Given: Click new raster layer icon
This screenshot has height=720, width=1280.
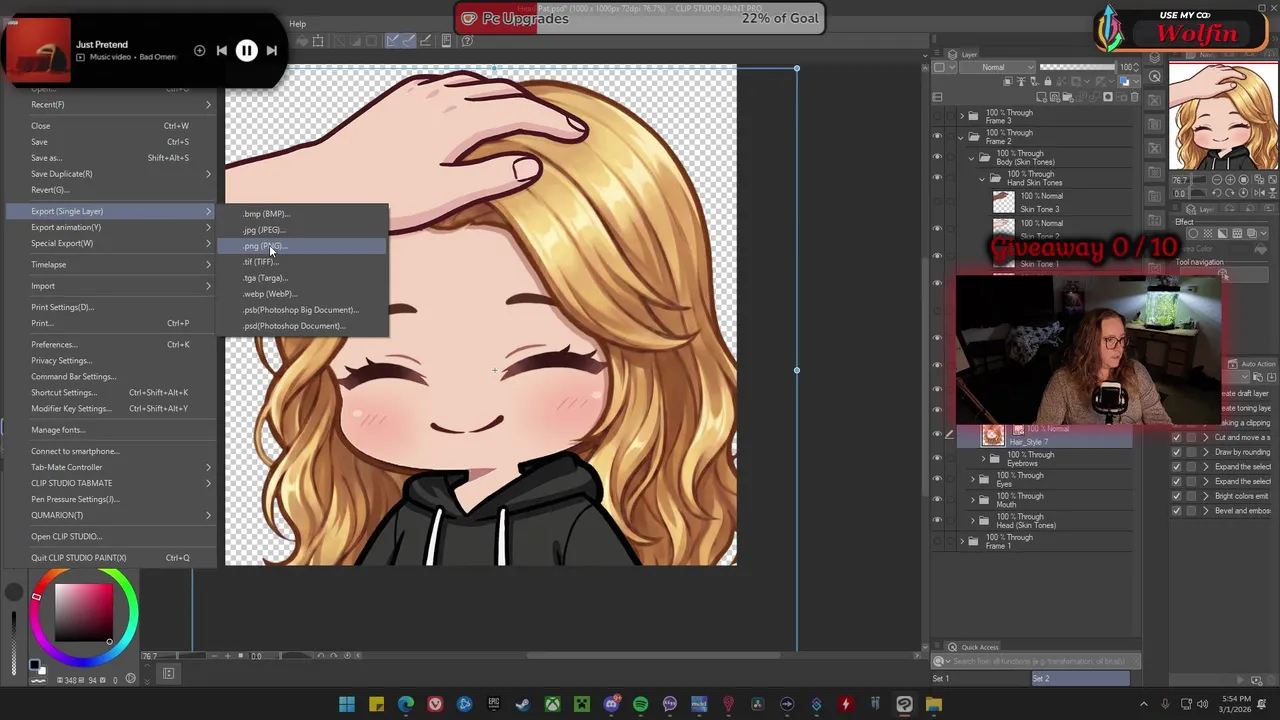Looking at the screenshot, I should tap(1041, 97).
